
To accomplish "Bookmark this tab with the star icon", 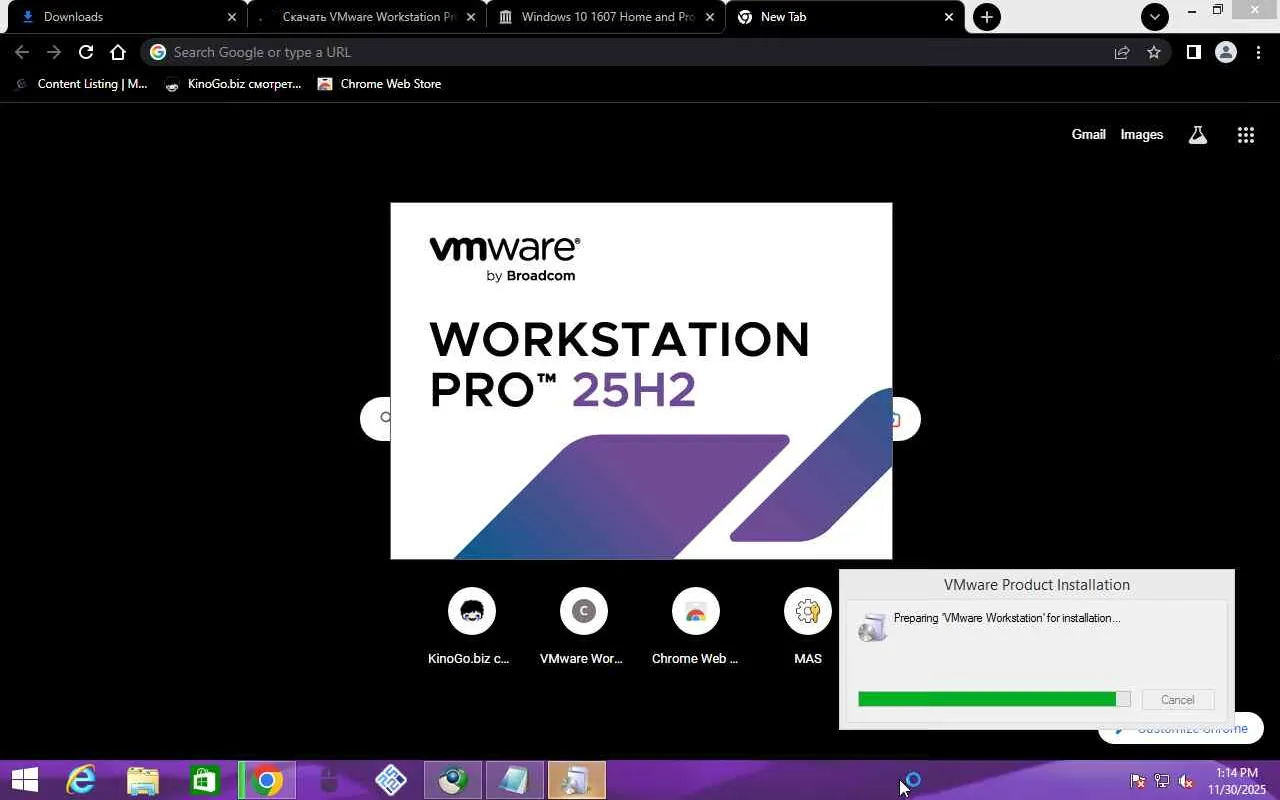I will coord(1154,52).
